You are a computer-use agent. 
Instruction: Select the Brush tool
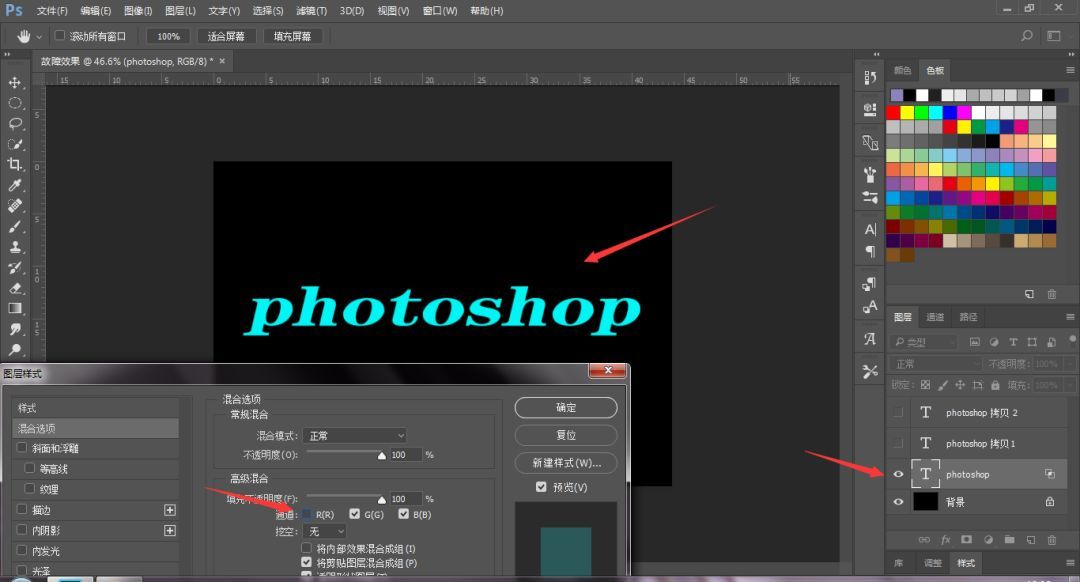(x=14, y=227)
